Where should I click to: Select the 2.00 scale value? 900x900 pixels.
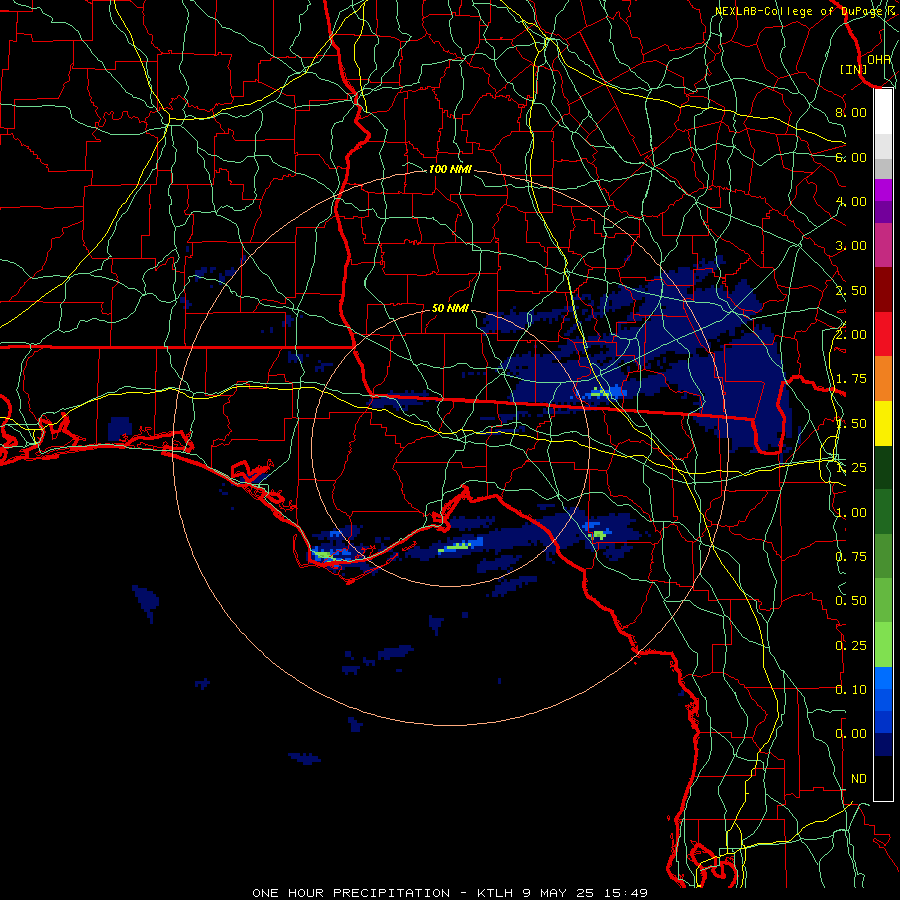click(851, 335)
